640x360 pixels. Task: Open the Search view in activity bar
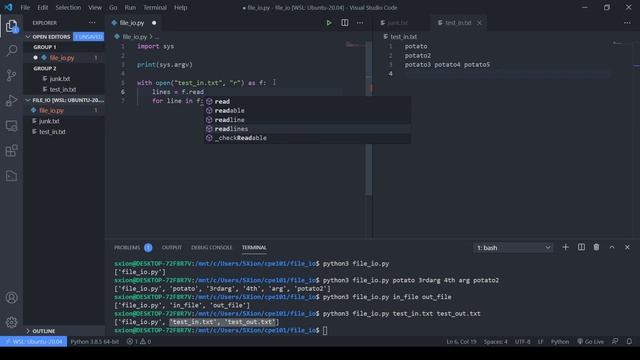pos(11,51)
